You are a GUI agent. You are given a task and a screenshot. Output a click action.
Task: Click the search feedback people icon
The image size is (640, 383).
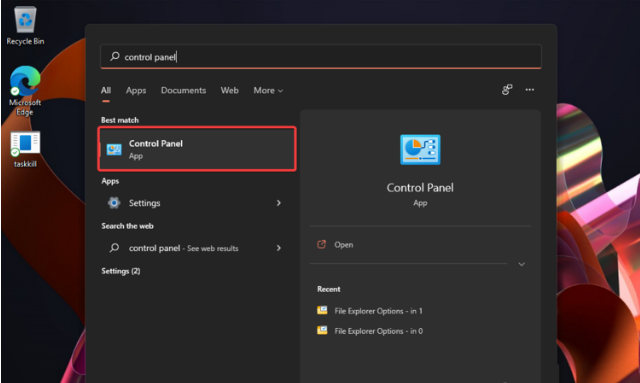[x=507, y=90]
